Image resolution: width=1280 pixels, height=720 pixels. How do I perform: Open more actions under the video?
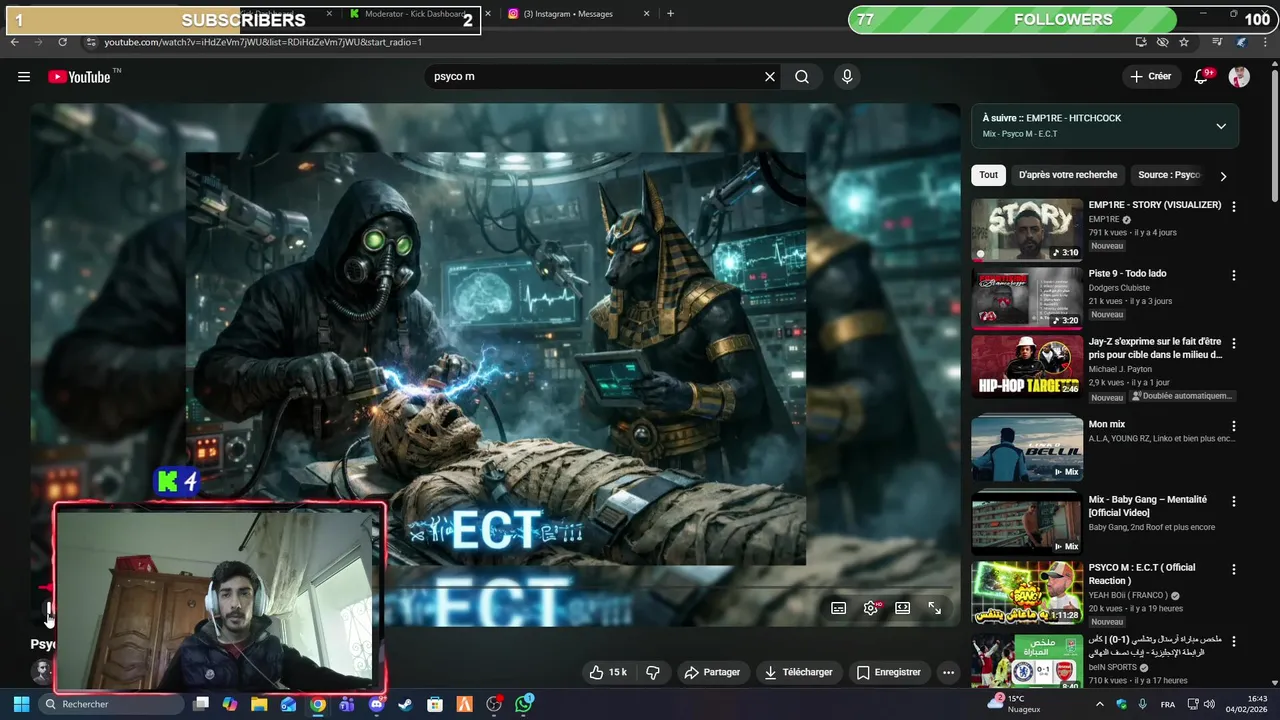(949, 673)
